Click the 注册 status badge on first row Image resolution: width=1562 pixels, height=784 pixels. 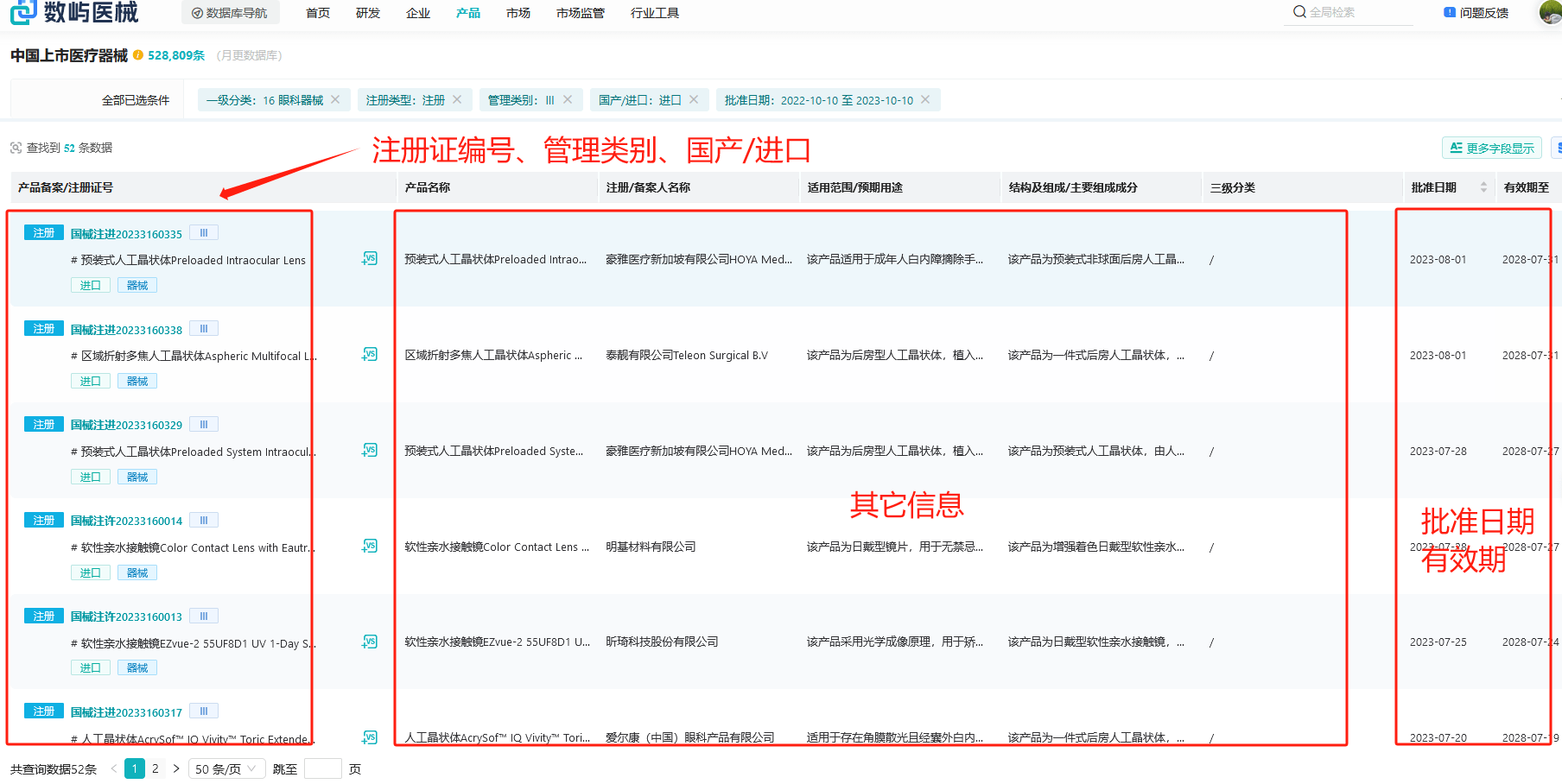(x=43, y=231)
